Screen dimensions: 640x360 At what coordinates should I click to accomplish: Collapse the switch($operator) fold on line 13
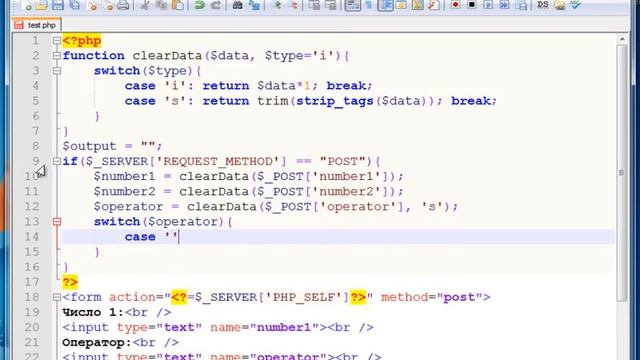[x=57, y=222]
